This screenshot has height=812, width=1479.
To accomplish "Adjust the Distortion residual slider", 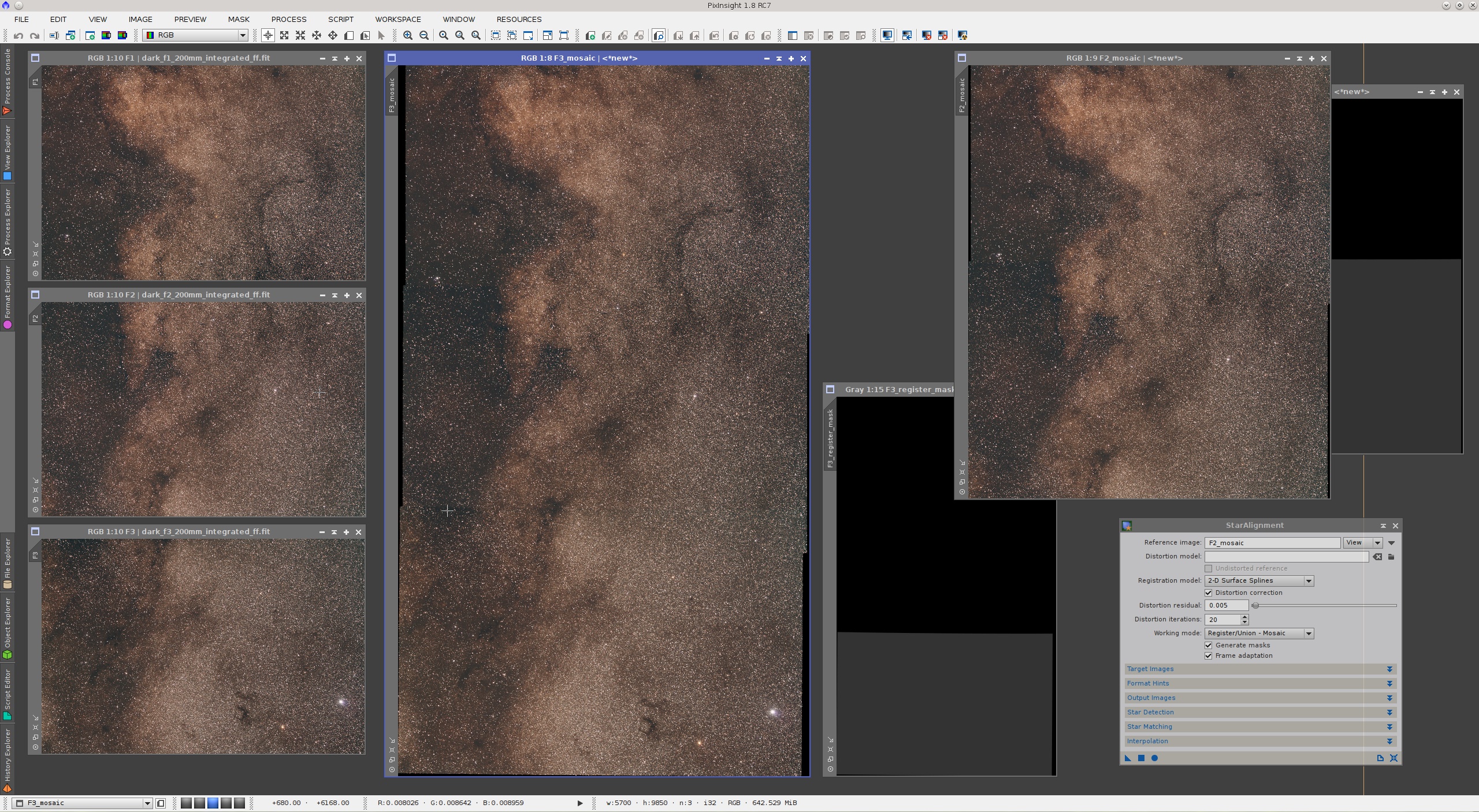I will tap(1325, 605).
